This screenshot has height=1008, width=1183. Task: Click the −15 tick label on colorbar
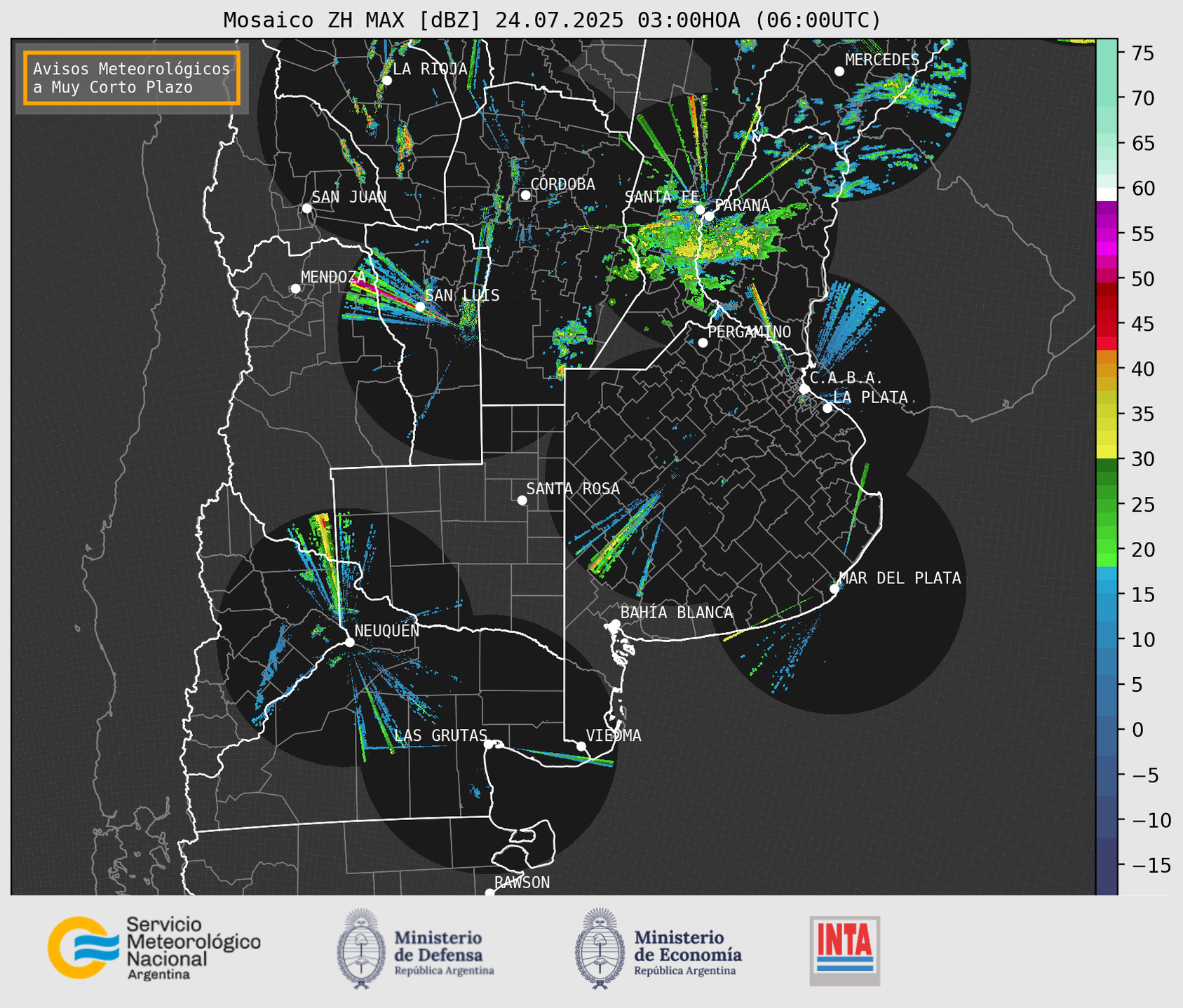(x=1151, y=865)
